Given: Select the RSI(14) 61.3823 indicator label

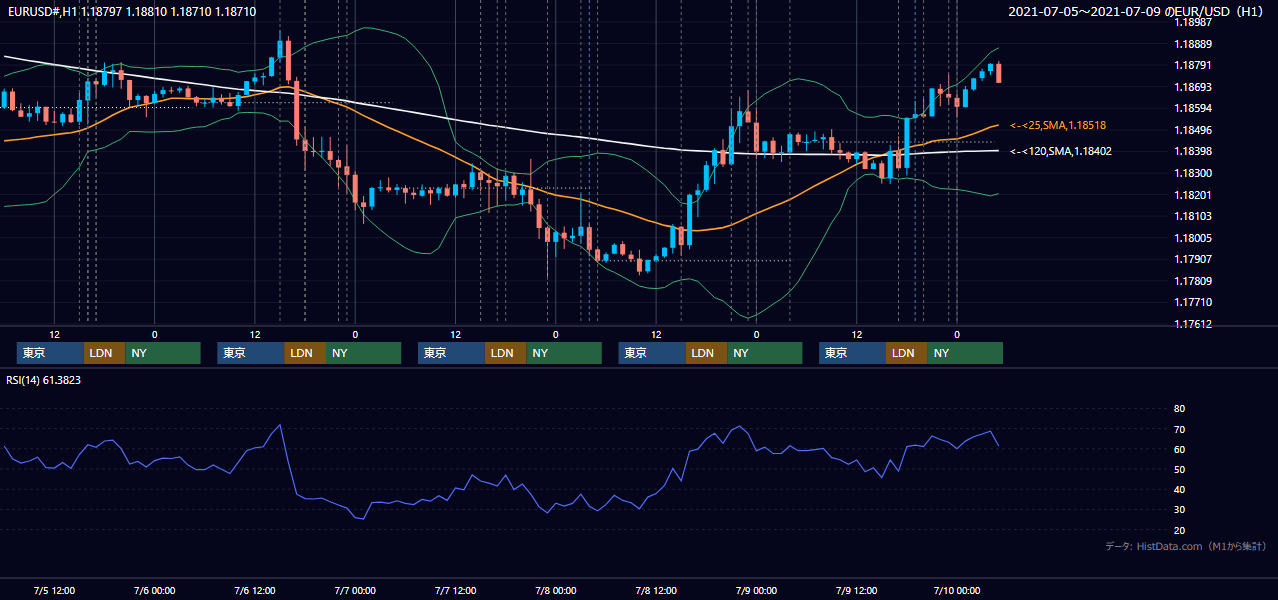Looking at the screenshot, I should (x=43, y=379).
